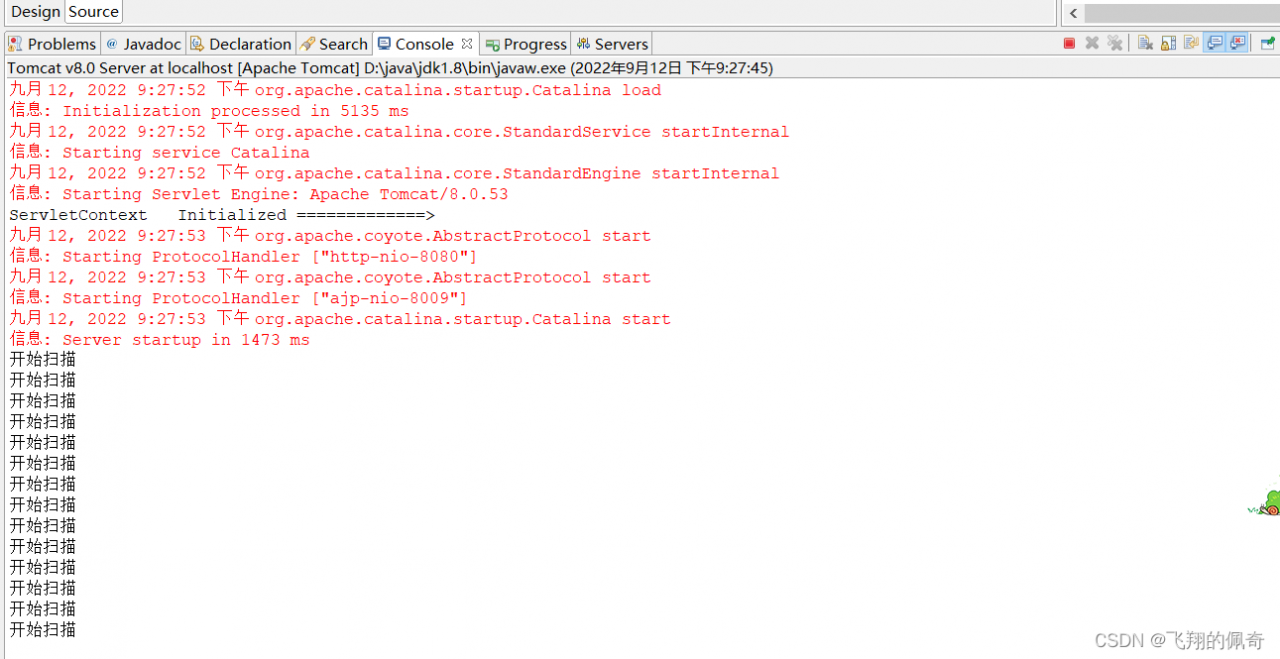
Task: Clear the console output
Action: pyautogui.click(x=1145, y=43)
